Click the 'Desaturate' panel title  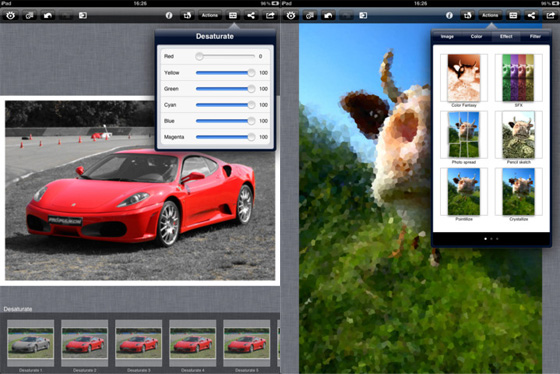coord(215,36)
